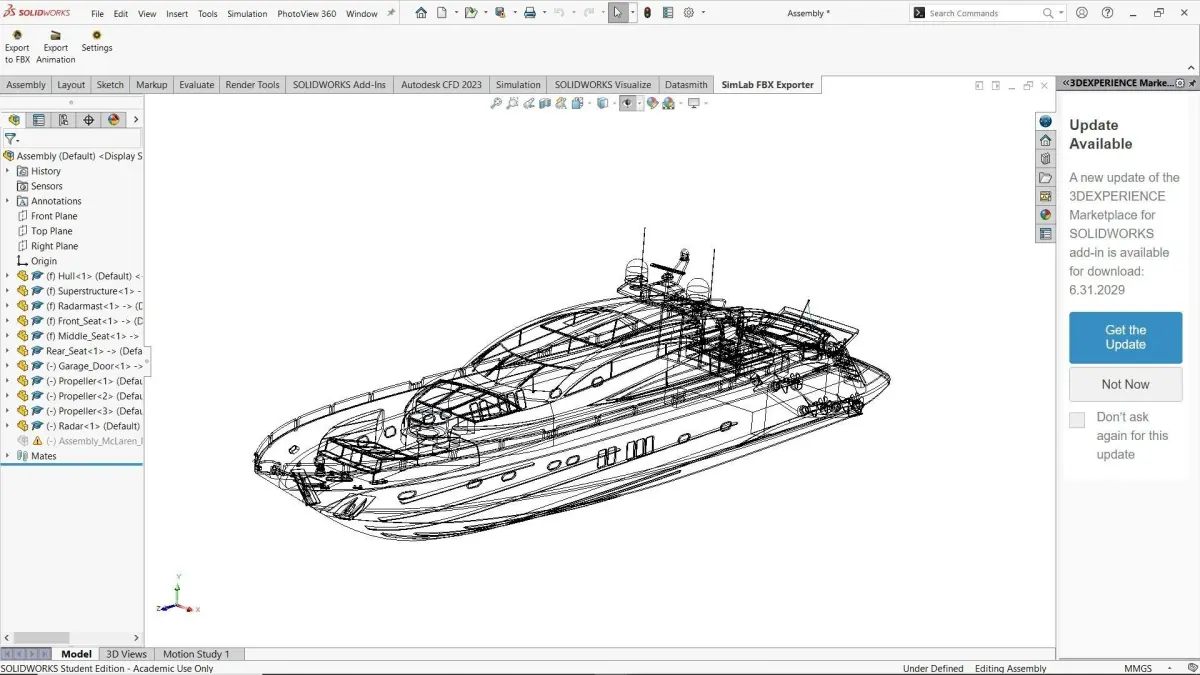Show more manager tabs with the chevron

tap(136, 120)
